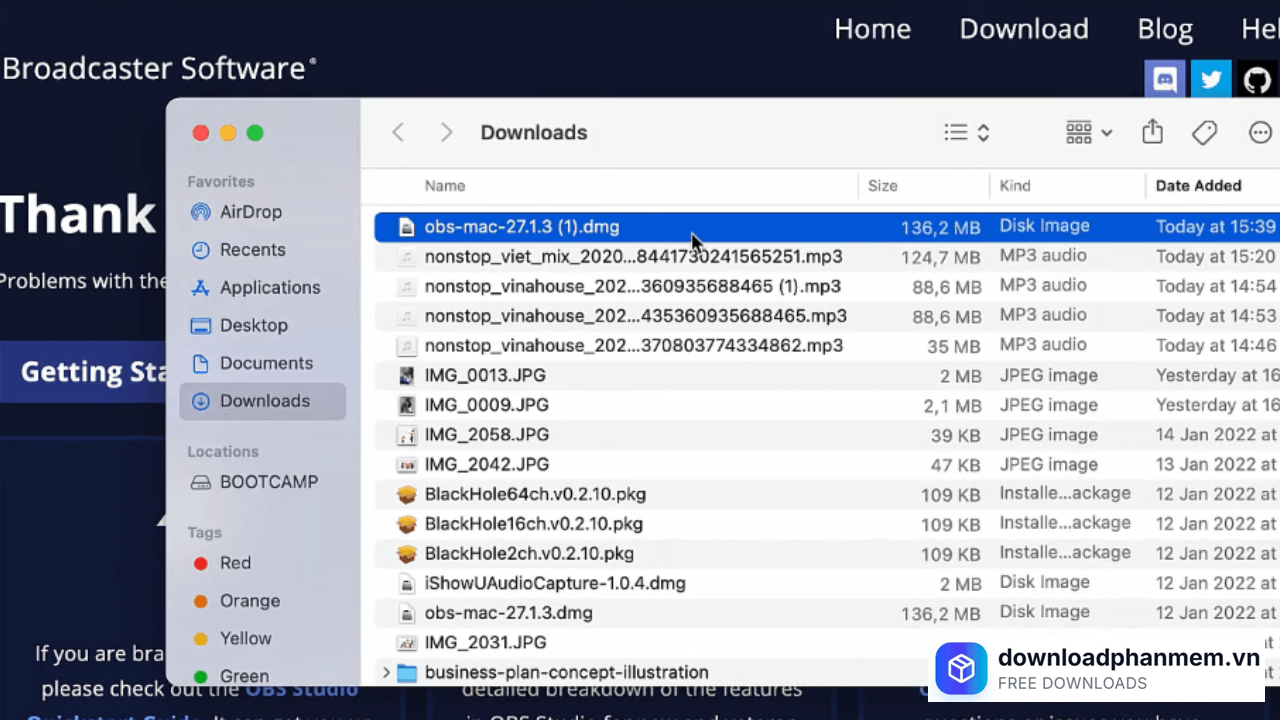Select IMG_0013.JPG file
The width and height of the screenshot is (1280, 720).
tap(827, 376)
